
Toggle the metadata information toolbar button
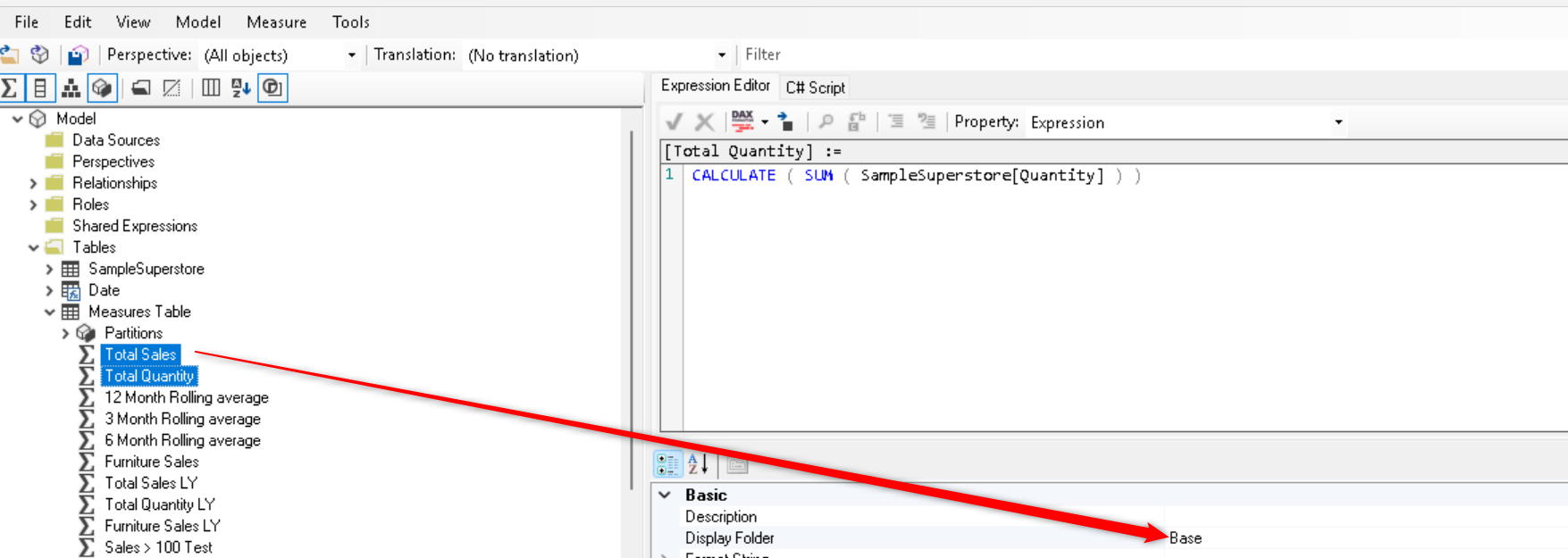coord(273,87)
